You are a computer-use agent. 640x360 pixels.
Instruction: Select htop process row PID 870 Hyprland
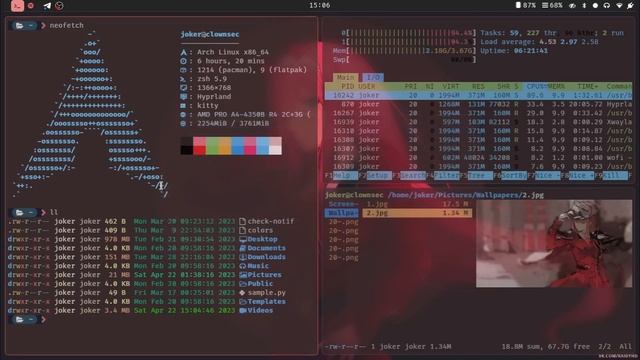pyautogui.click(x=478, y=104)
